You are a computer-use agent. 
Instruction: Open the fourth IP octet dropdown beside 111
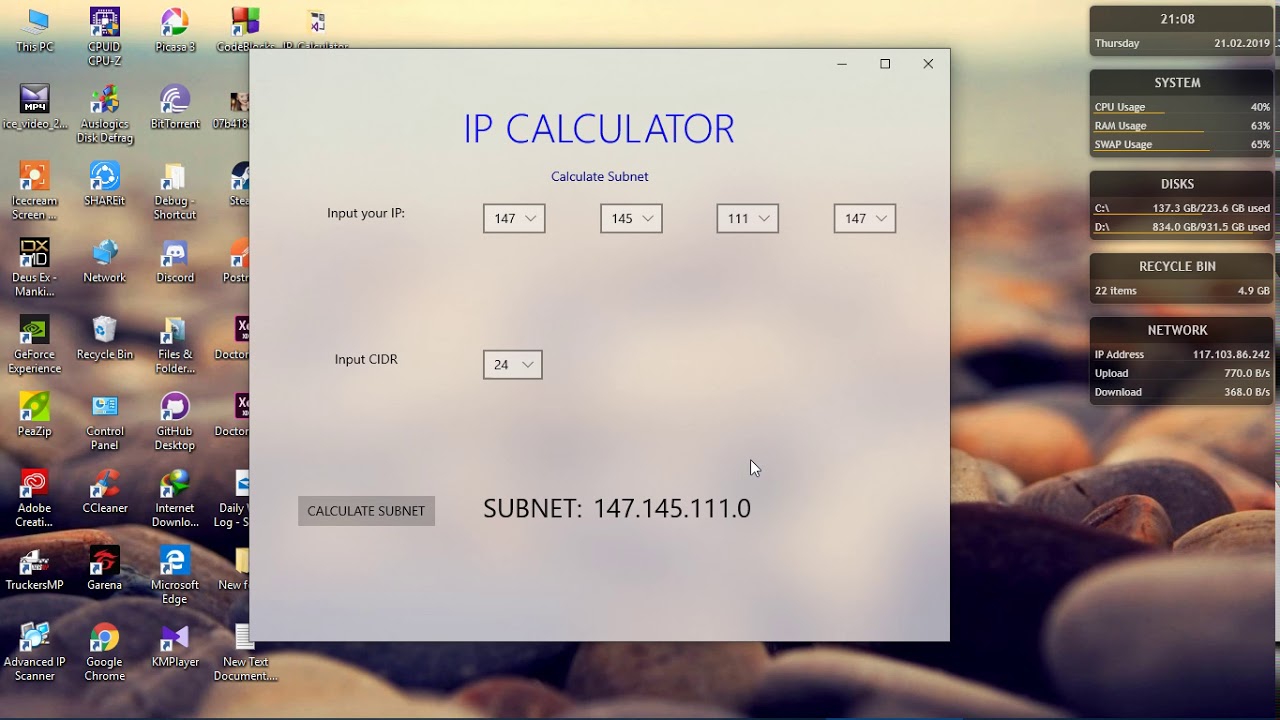865,218
